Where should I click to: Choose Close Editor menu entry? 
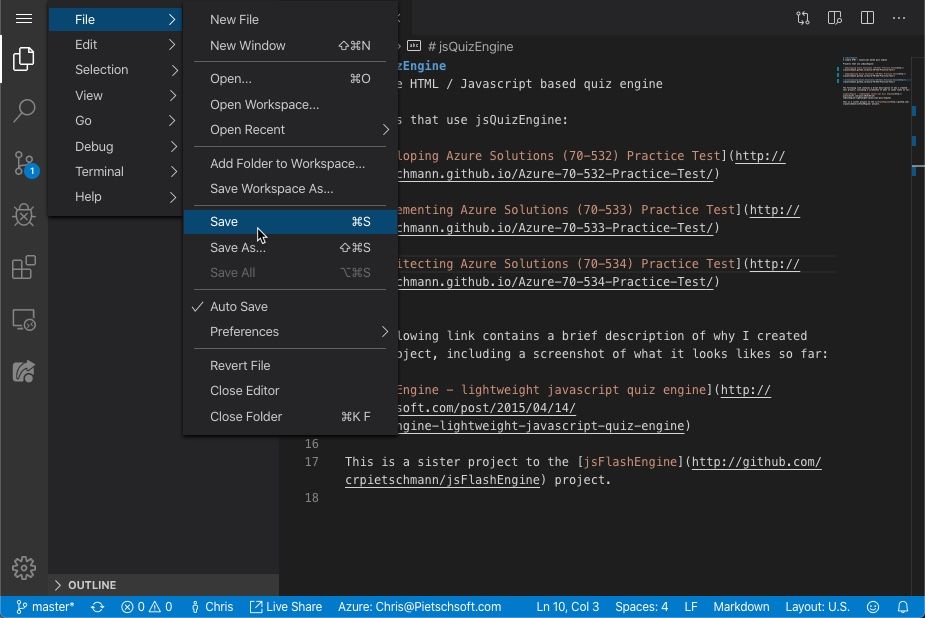(290, 391)
